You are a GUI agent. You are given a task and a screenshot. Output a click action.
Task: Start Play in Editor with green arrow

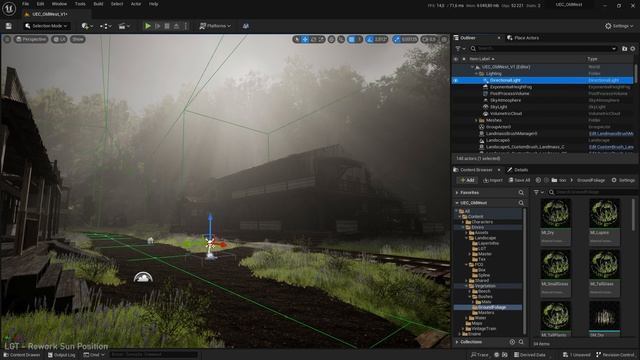tap(148, 26)
